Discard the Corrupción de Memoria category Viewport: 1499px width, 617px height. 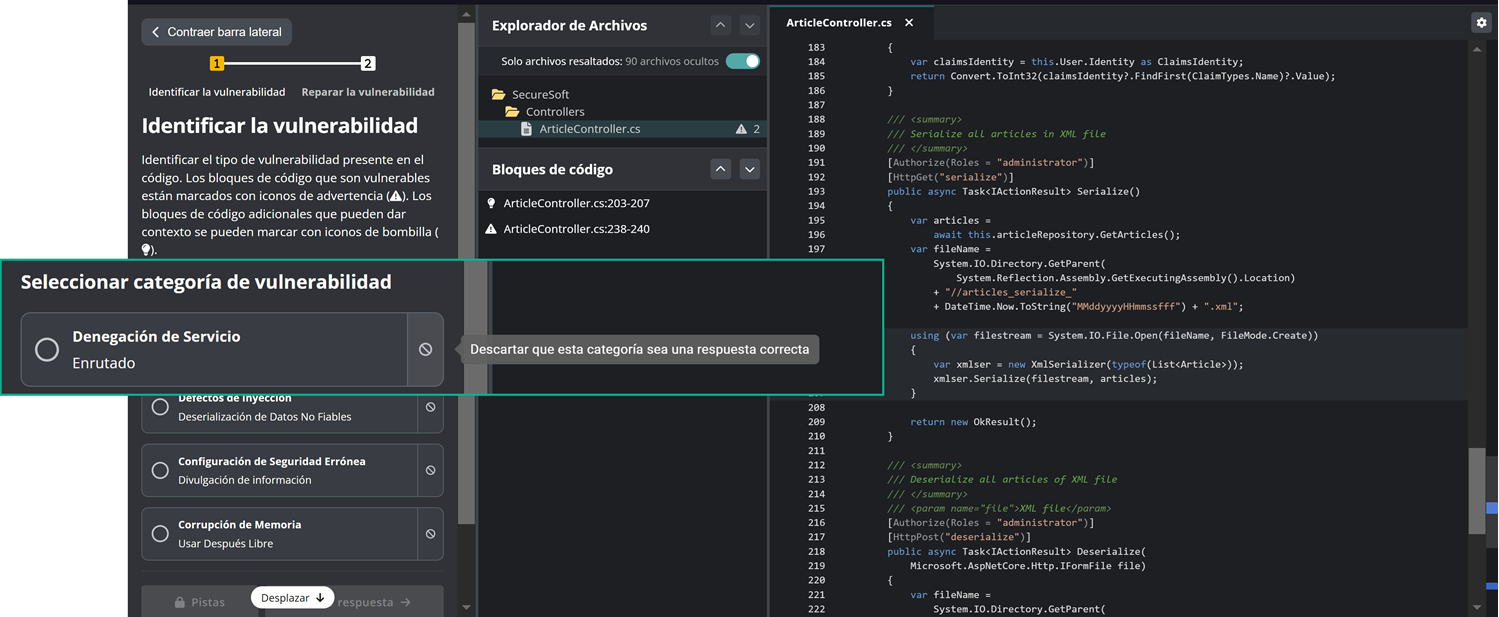point(430,534)
